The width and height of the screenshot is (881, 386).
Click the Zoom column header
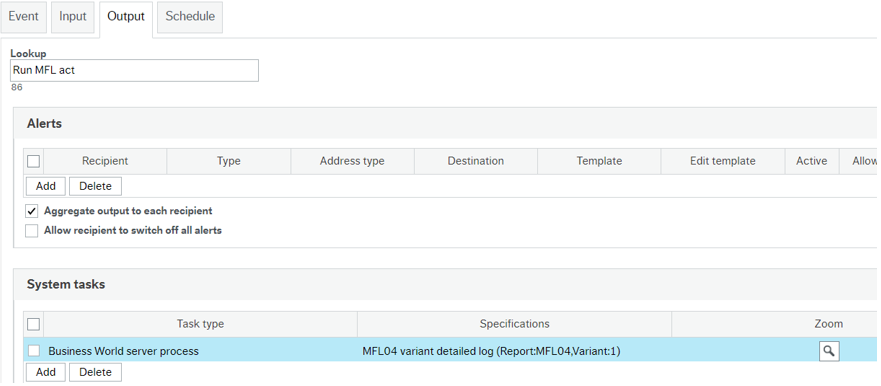click(x=829, y=324)
